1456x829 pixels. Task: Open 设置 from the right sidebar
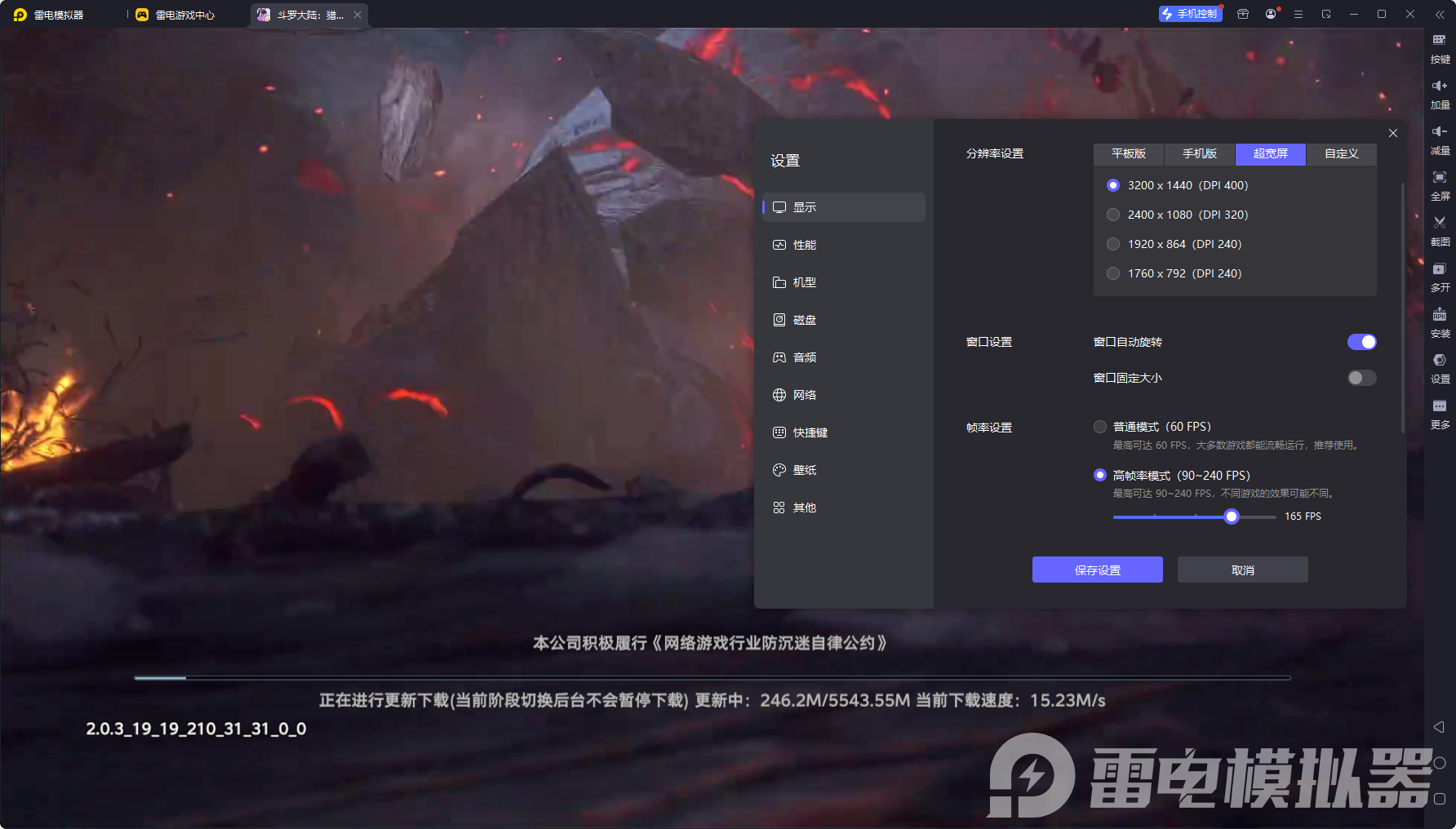pos(1440,368)
